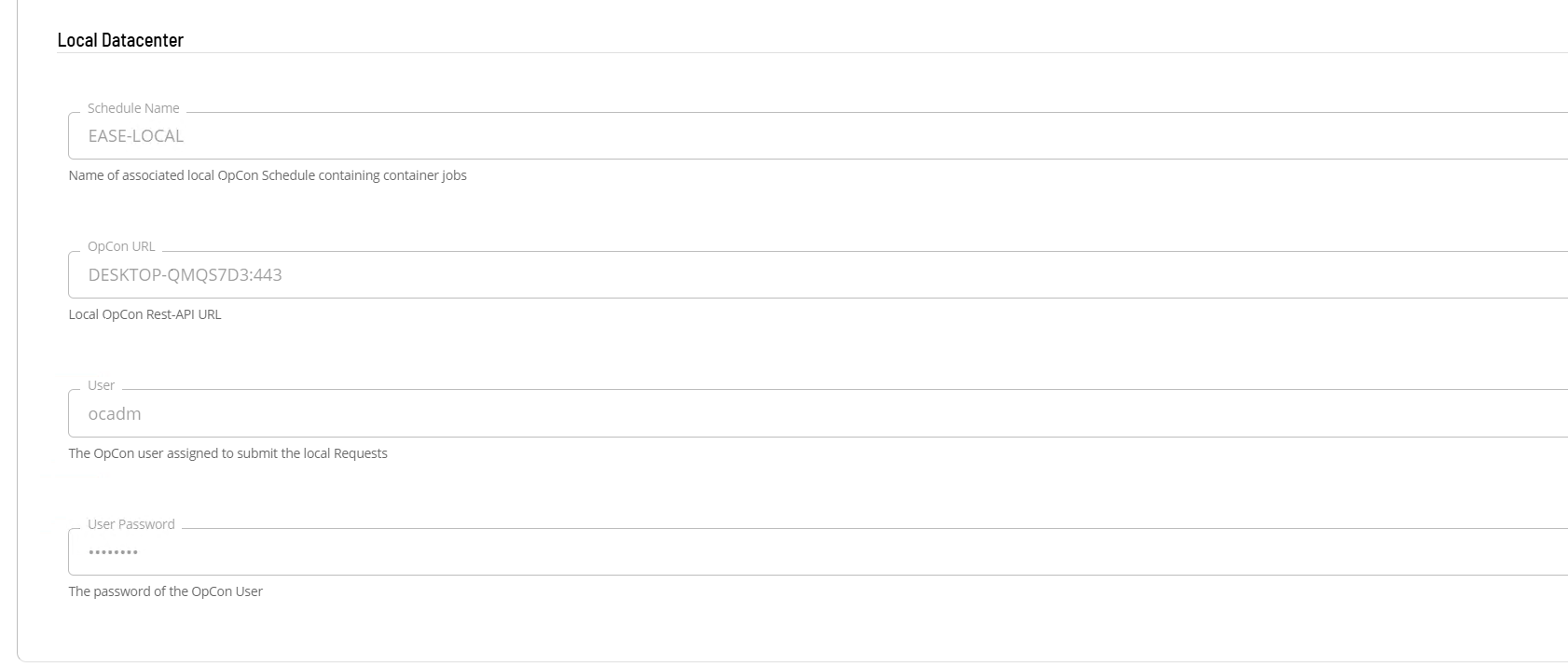
Task: Click the password of the OpCon User hint
Action: point(165,591)
